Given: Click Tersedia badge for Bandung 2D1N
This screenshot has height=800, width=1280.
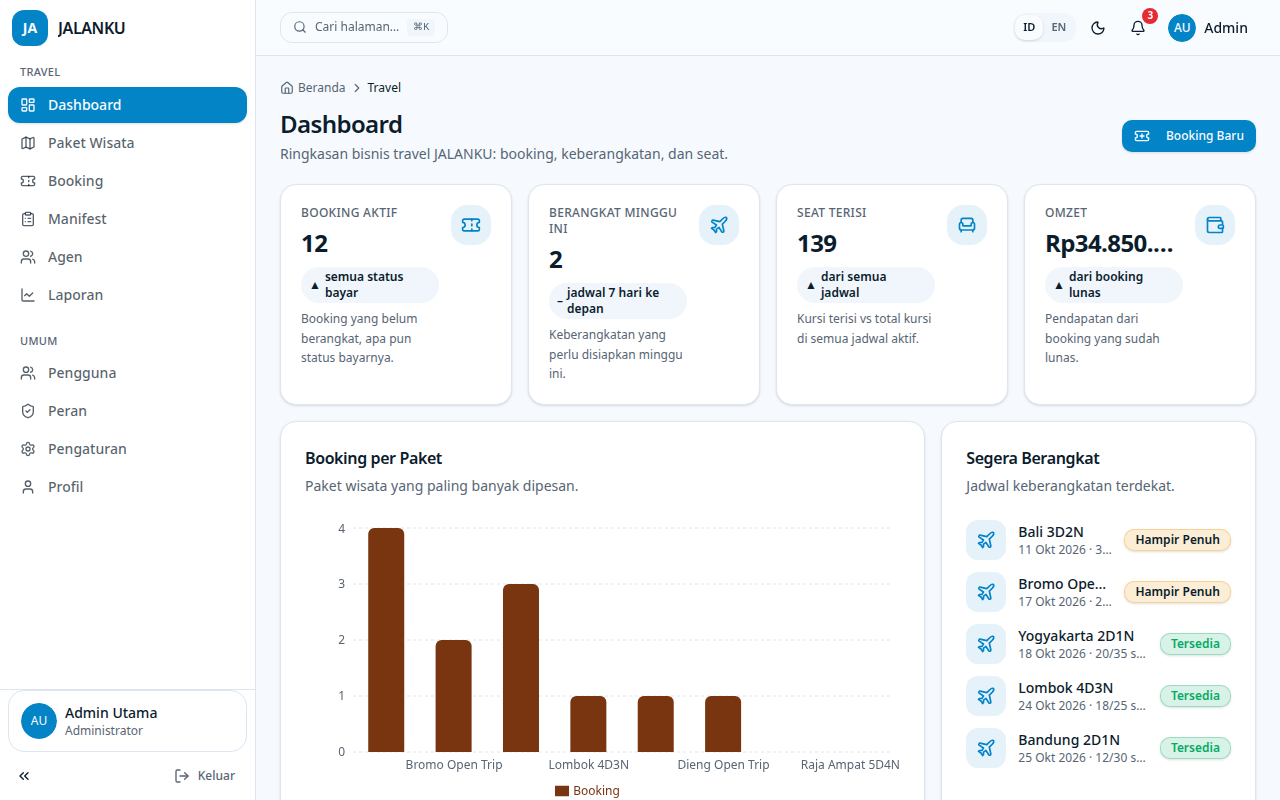Looking at the screenshot, I should (1195, 748).
